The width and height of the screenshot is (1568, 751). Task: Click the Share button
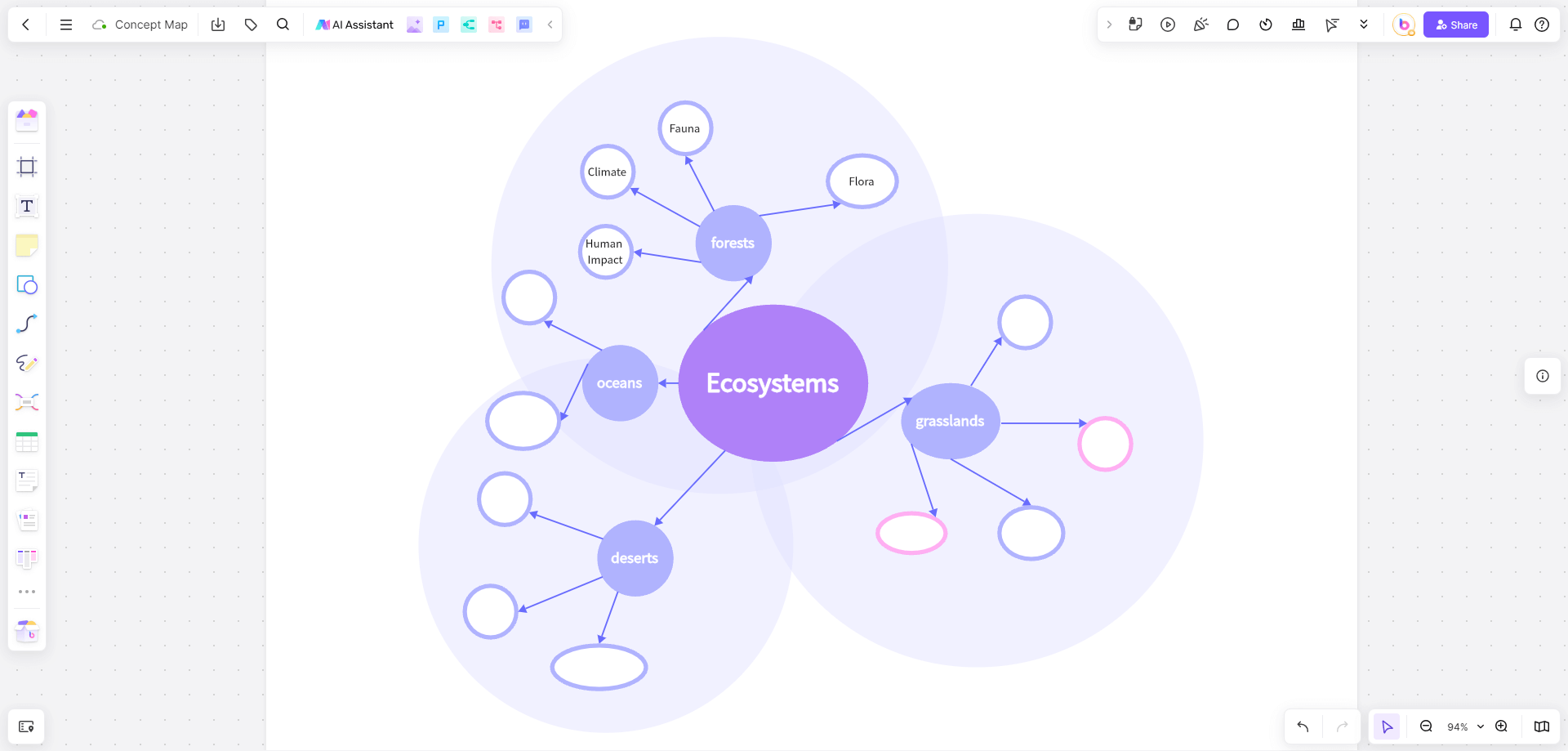click(x=1456, y=25)
